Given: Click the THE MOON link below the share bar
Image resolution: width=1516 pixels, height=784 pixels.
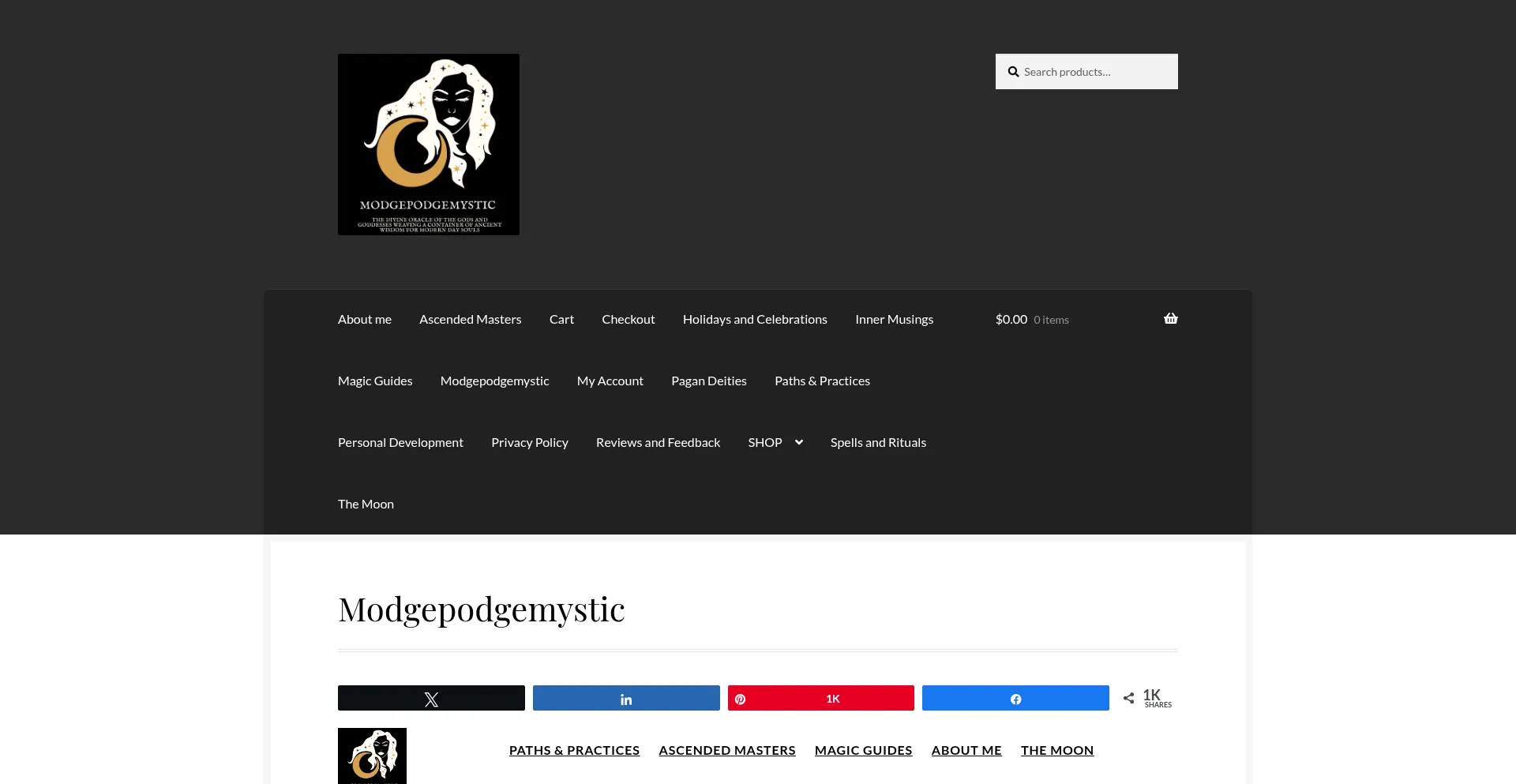Looking at the screenshot, I should pos(1057,750).
